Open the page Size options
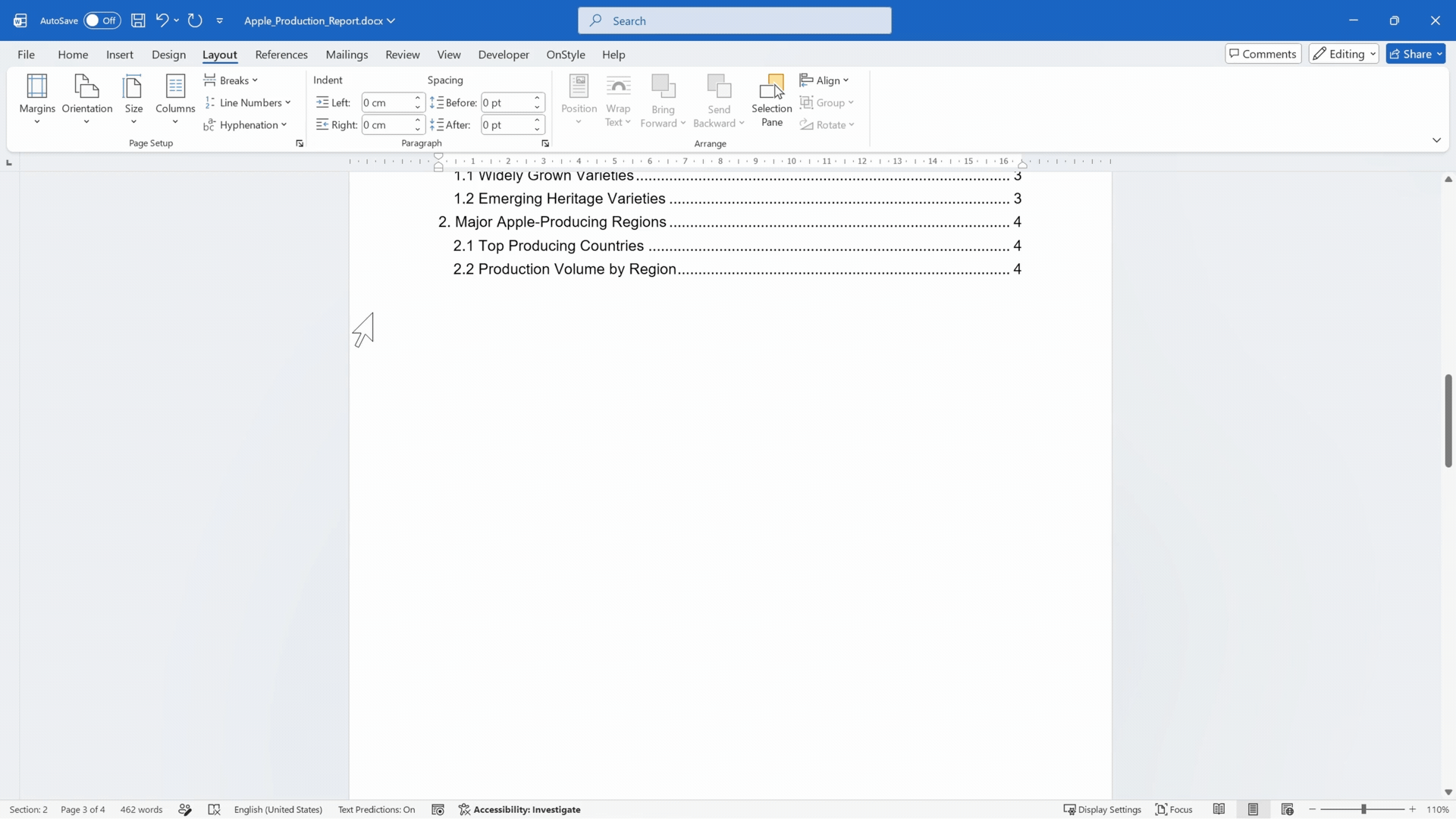Image resolution: width=1456 pixels, height=819 pixels. tap(133, 99)
